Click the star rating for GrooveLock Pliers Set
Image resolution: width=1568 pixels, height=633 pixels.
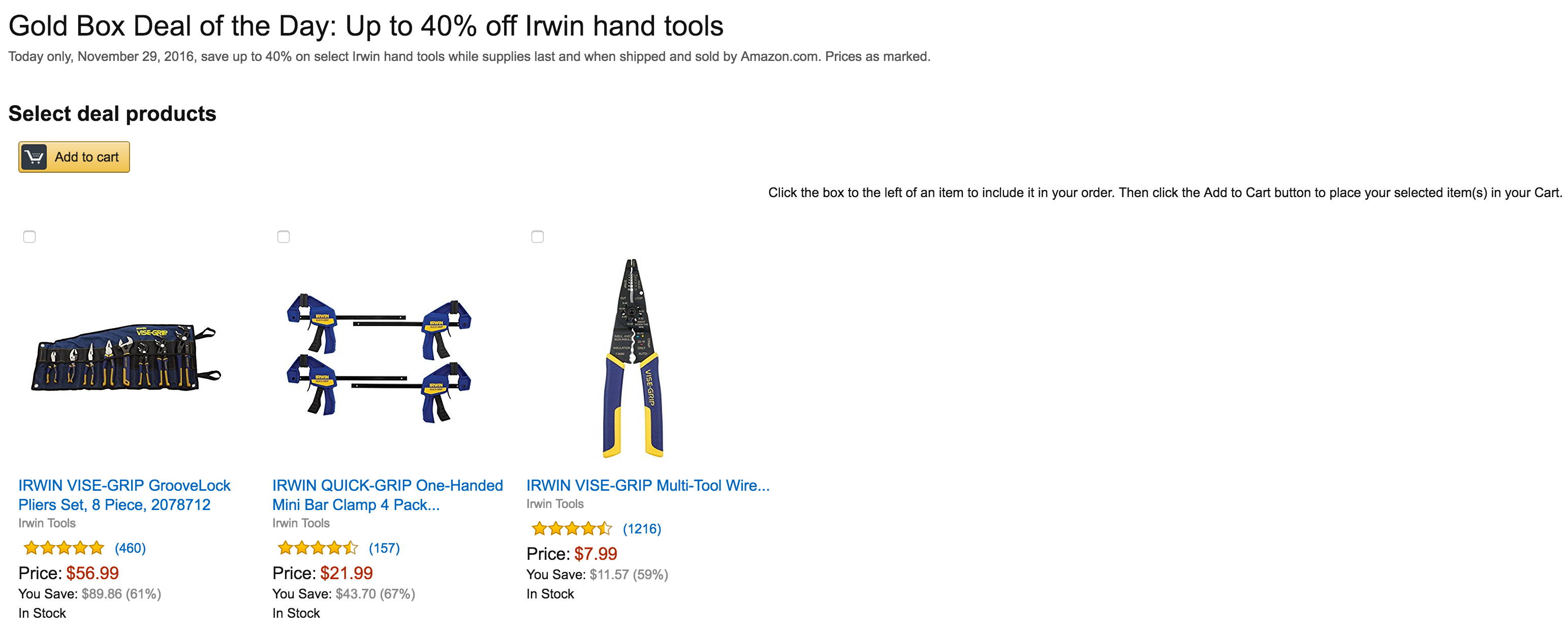[x=64, y=548]
